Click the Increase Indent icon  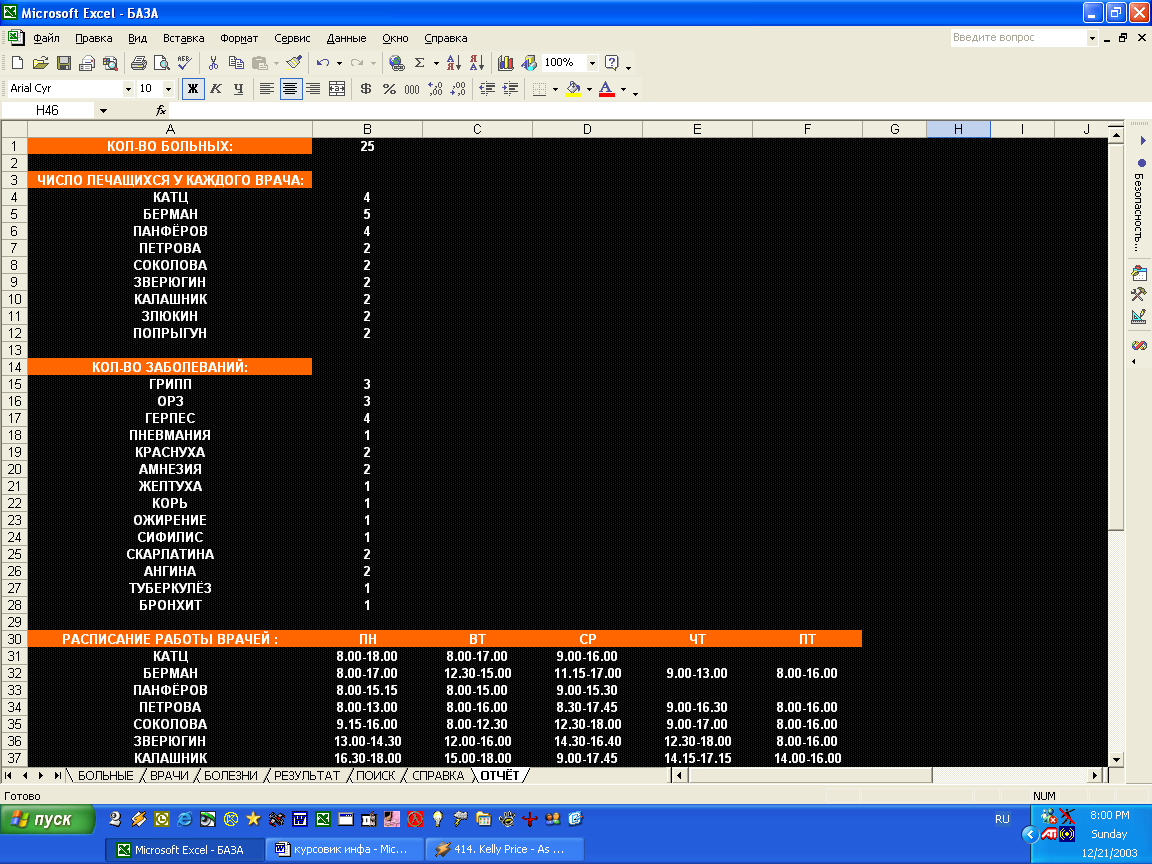[x=511, y=89]
